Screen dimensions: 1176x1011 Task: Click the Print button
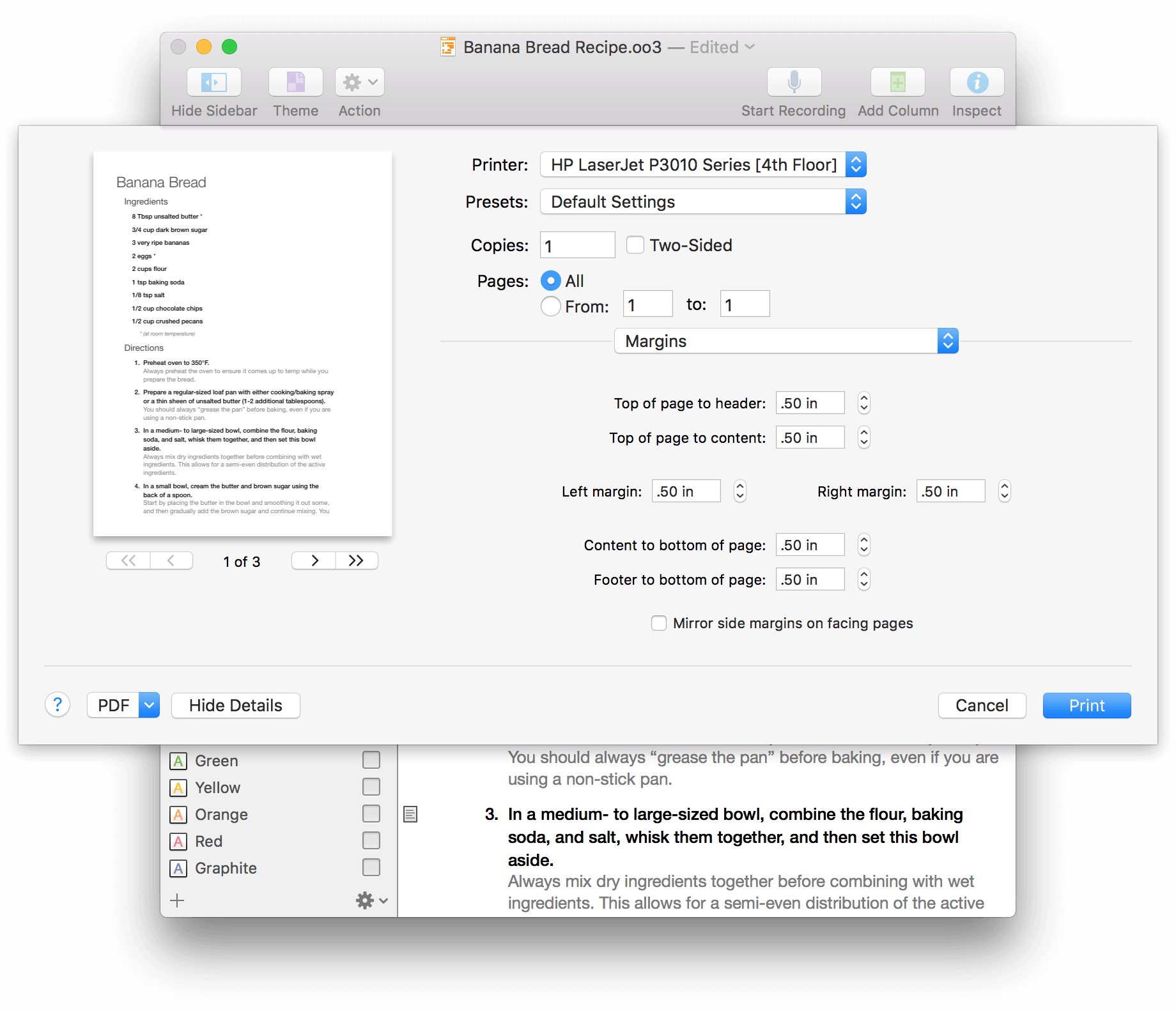(x=1087, y=705)
